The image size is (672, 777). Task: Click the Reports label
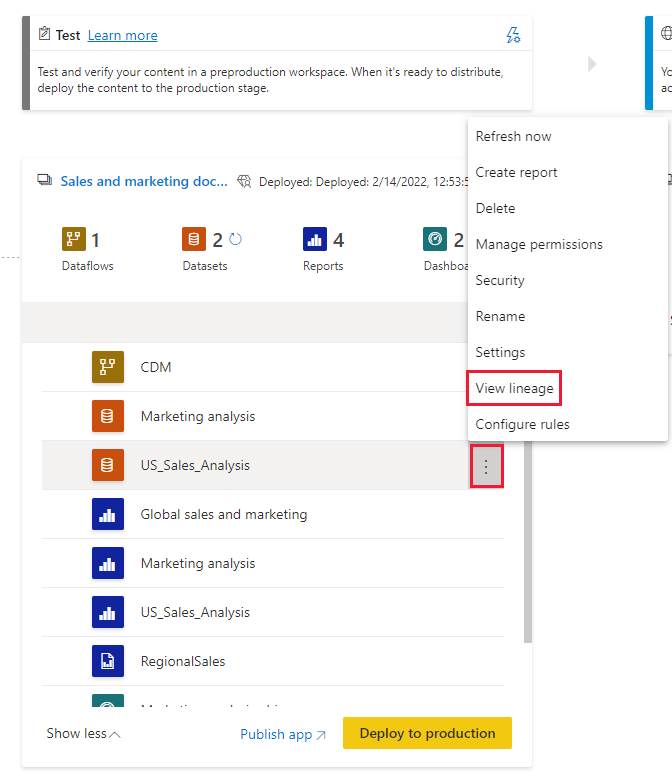tap(323, 266)
